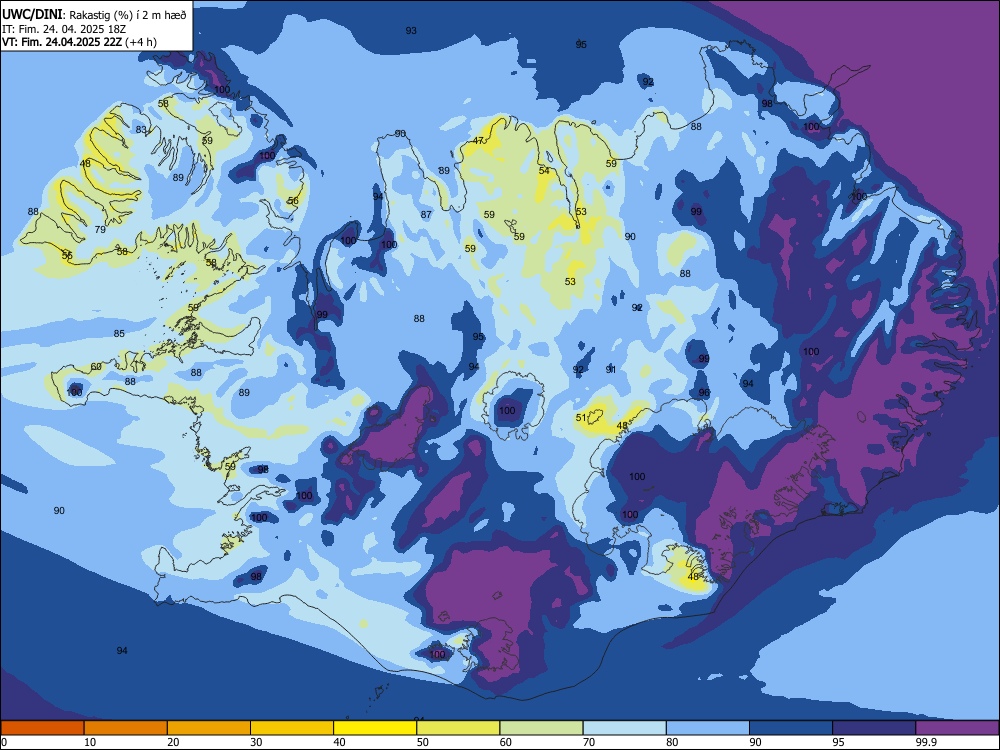Click the map humidity value '85' over Breiðafjörður
The width and height of the screenshot is (1000, 750).
coord(119,334)
